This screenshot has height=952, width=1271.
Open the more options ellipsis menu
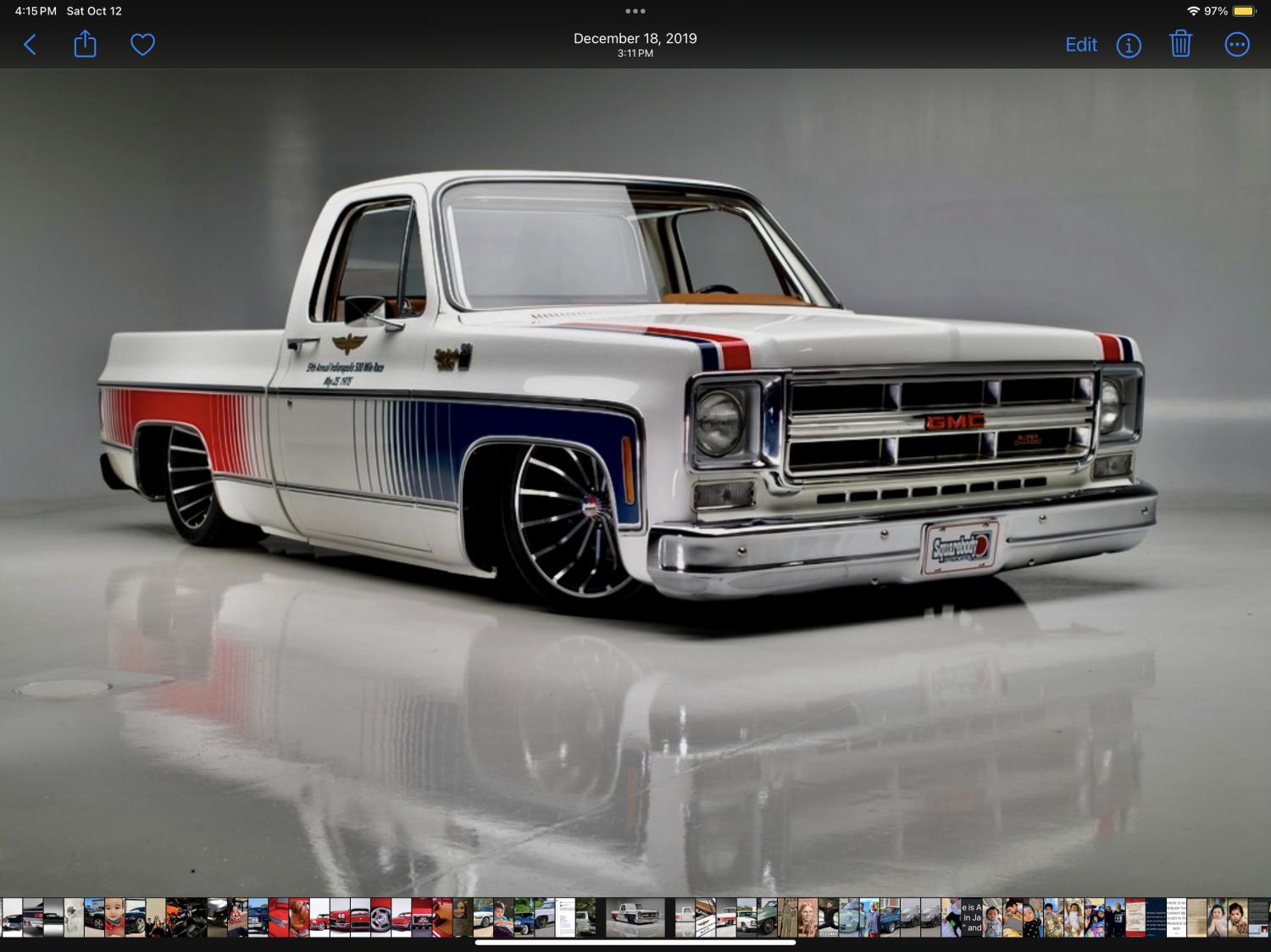(x=1236, y=45)
